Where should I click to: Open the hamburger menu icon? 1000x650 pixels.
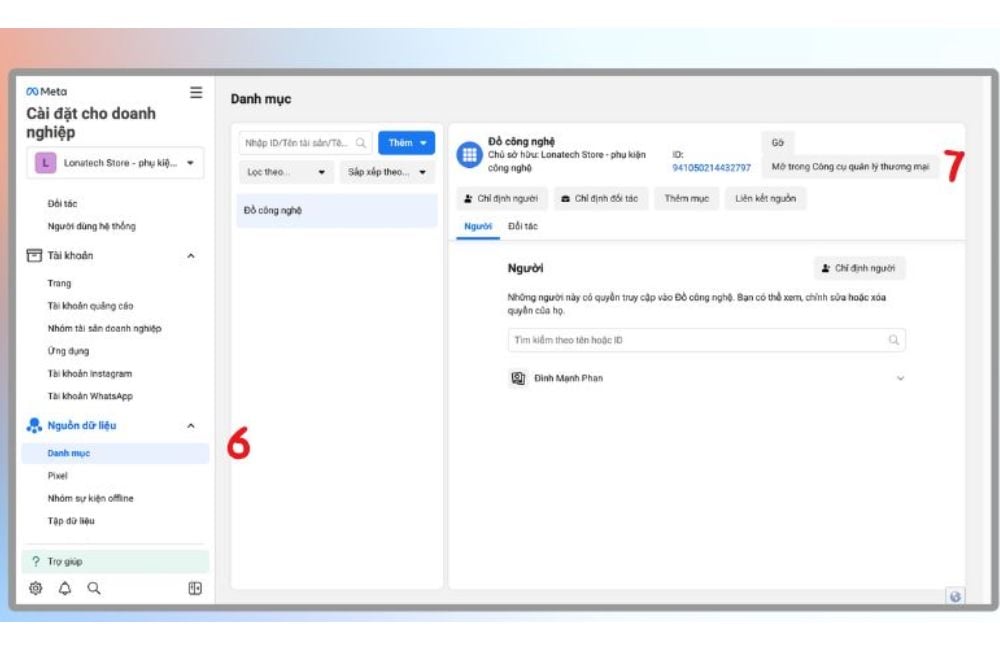coord(196,92)
